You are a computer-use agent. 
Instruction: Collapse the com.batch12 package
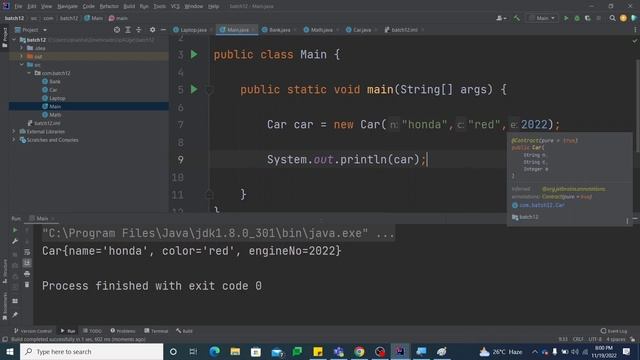click(29, 73)
